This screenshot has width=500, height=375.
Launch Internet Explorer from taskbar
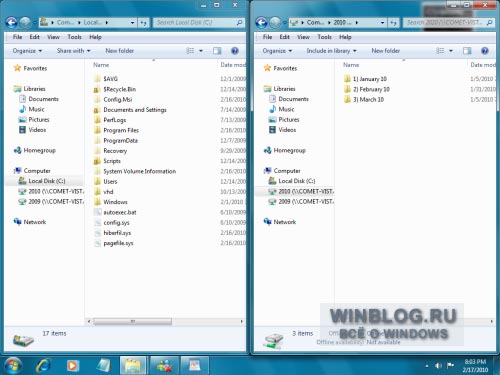coord(43,365)
